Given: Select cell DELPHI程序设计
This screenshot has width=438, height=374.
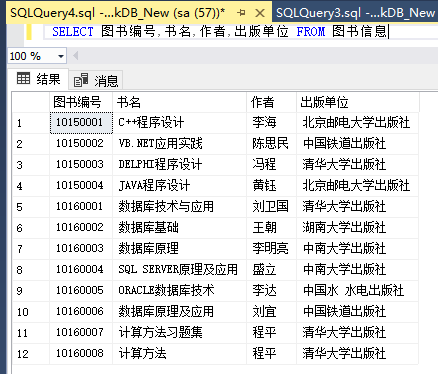Looking at the screenshot, I should point(180,165).
